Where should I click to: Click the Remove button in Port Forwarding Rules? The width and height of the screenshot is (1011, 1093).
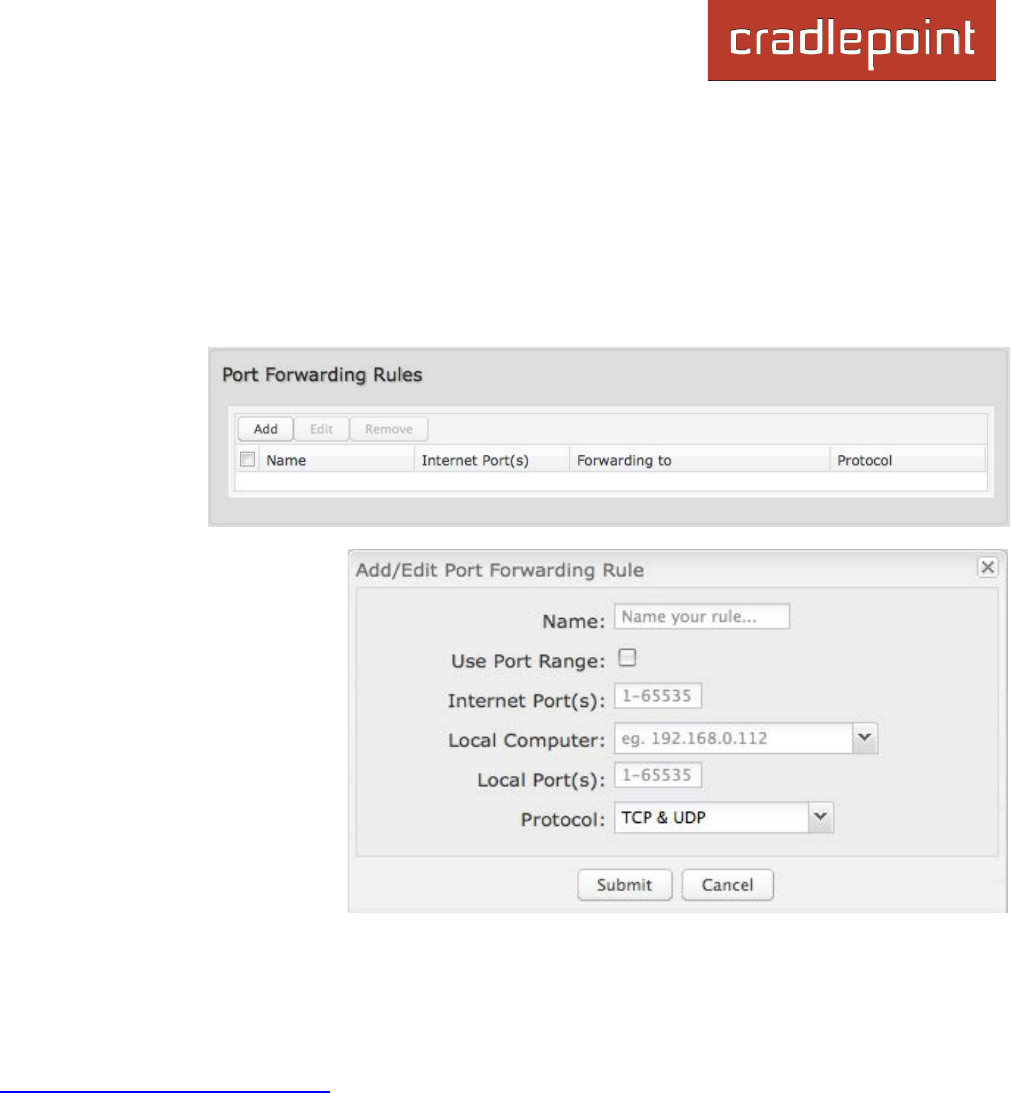pyautogui.click(x=388, y=429)
